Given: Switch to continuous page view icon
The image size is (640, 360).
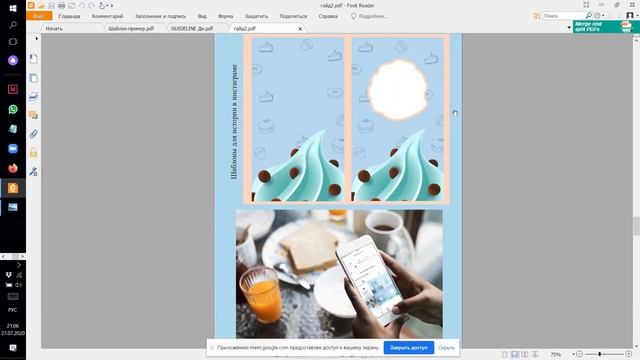Looking at the screenshot, I should (x=515, y=354).
